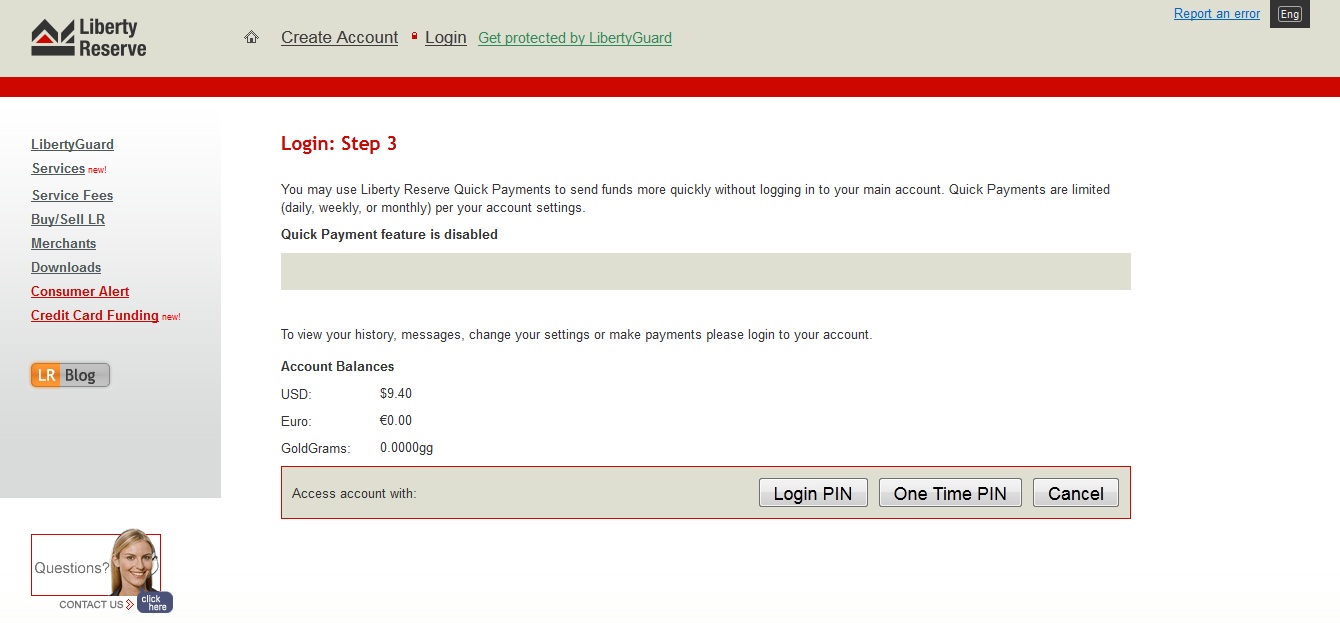Open the Credit Card Funding link
The image size is (1340, 623).
pos(95,315)
